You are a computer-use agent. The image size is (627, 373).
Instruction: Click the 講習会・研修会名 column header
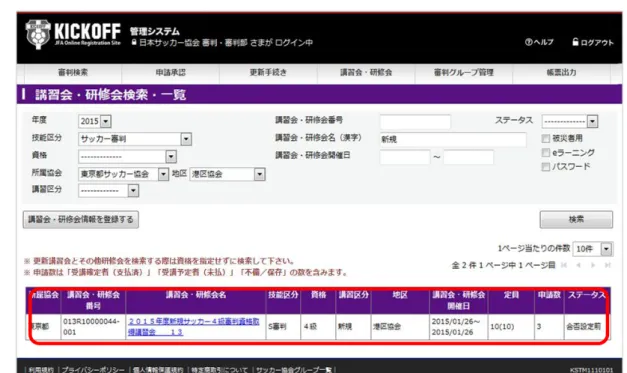196,300
